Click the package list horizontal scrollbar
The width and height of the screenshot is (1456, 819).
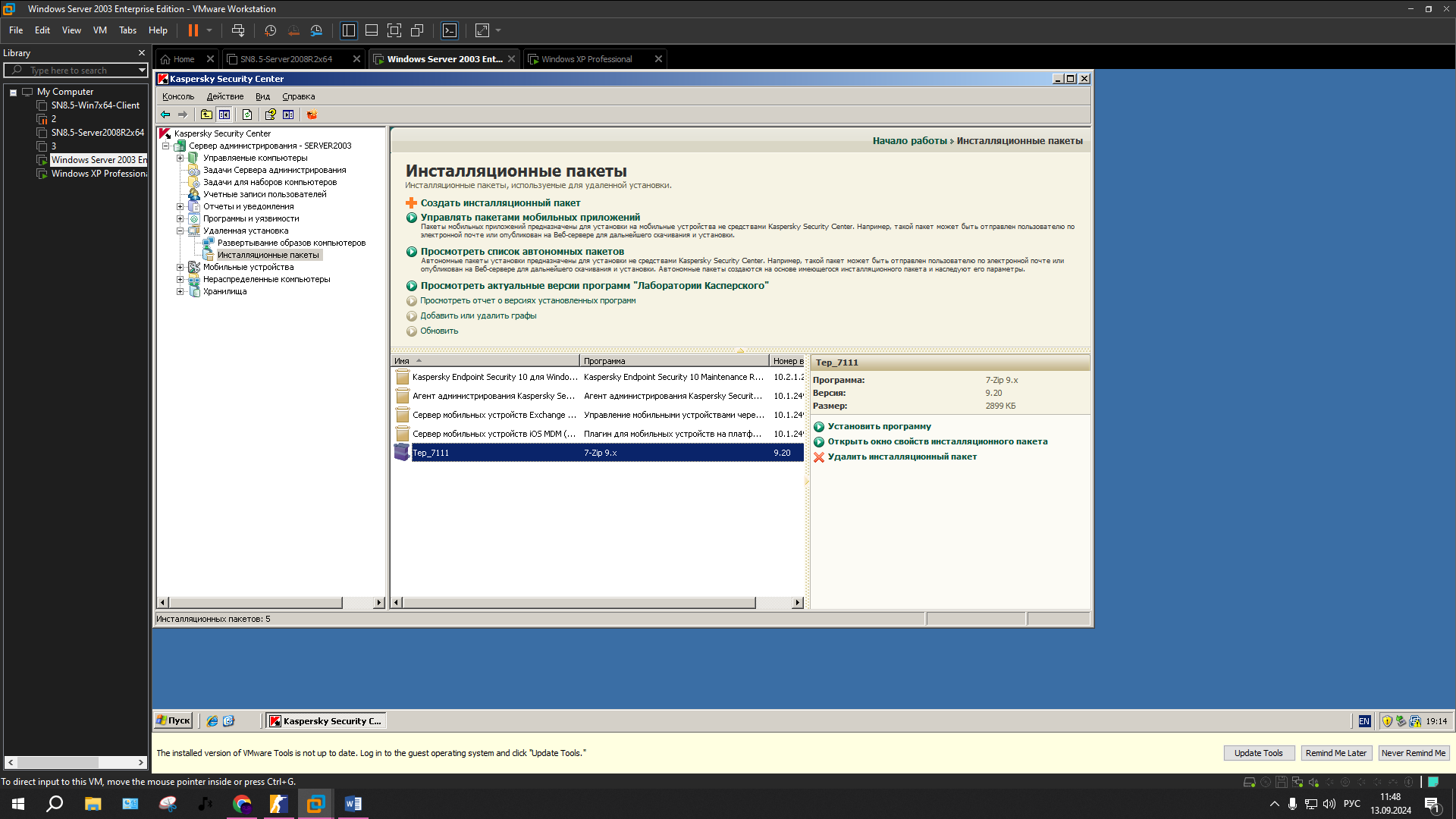pyautogui.click(x=579, y=603)
